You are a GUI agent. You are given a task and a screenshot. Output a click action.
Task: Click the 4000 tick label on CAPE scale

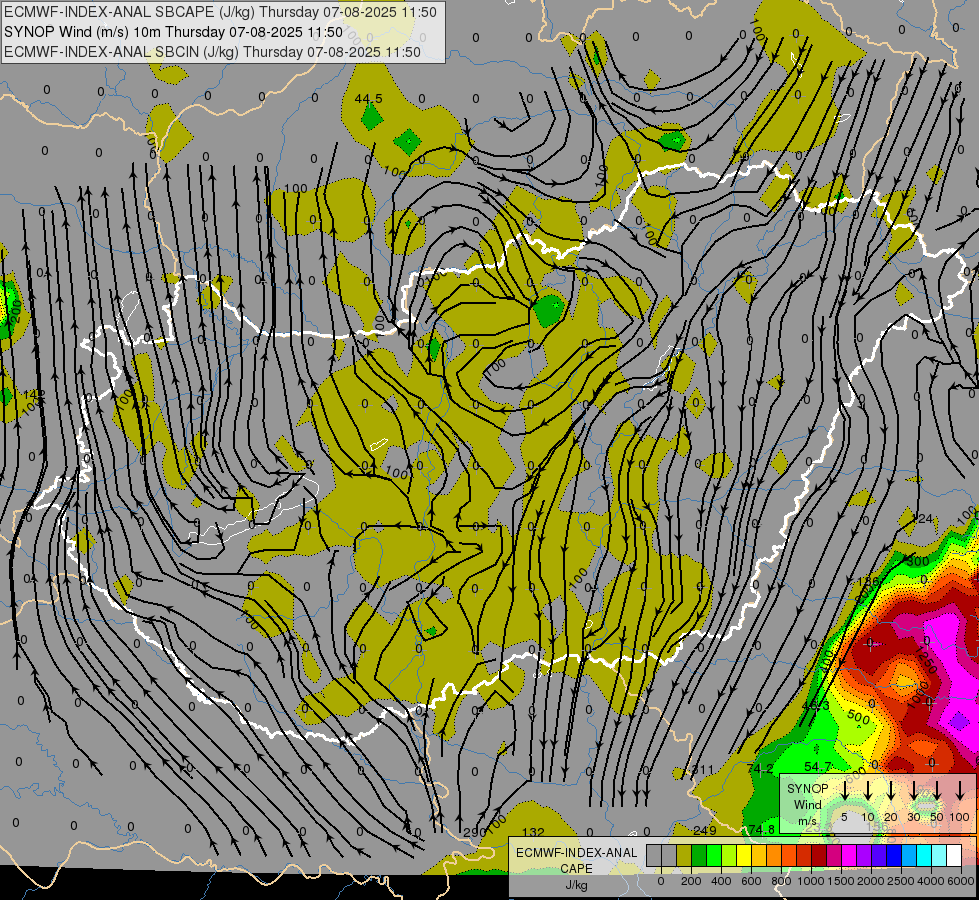pos(931,881)
